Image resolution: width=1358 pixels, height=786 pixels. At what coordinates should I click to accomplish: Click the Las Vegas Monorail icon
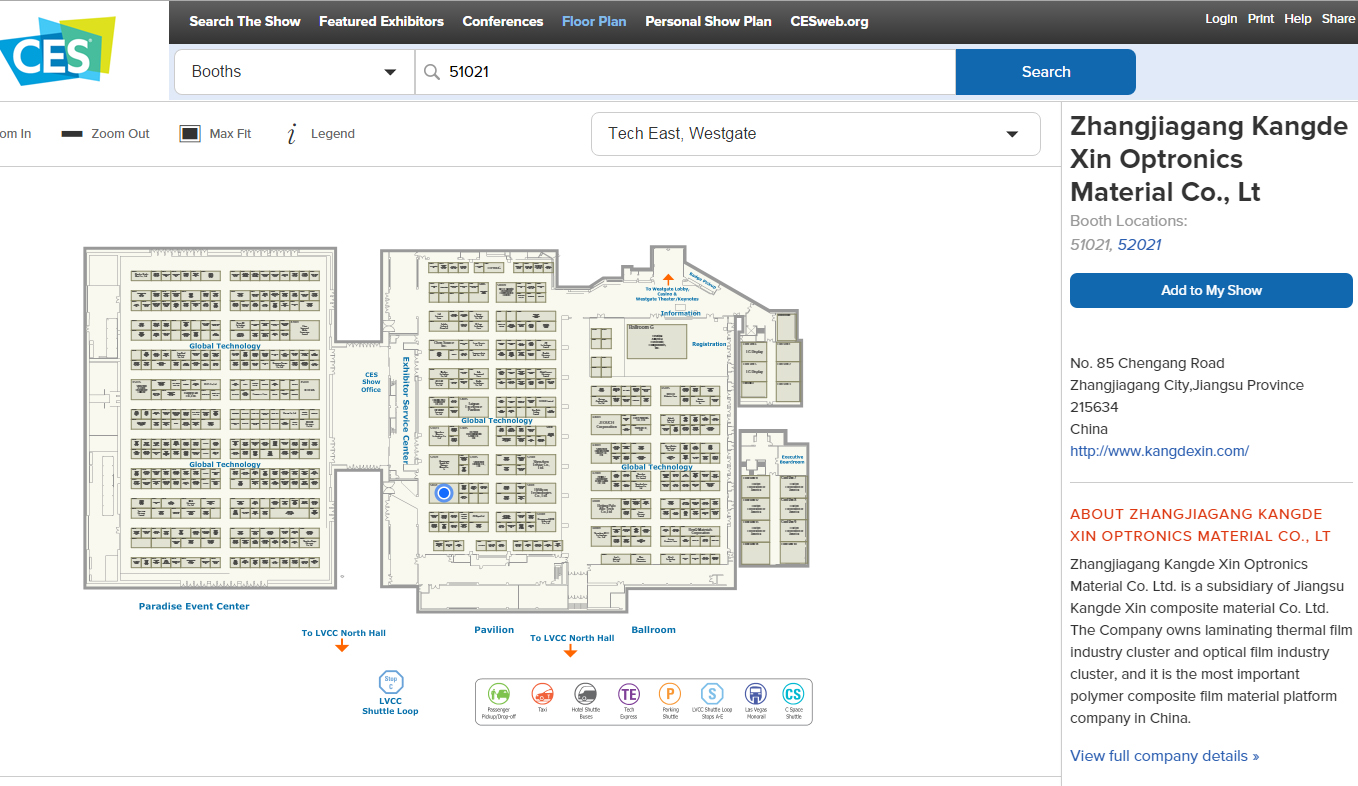tap(756, 694)
